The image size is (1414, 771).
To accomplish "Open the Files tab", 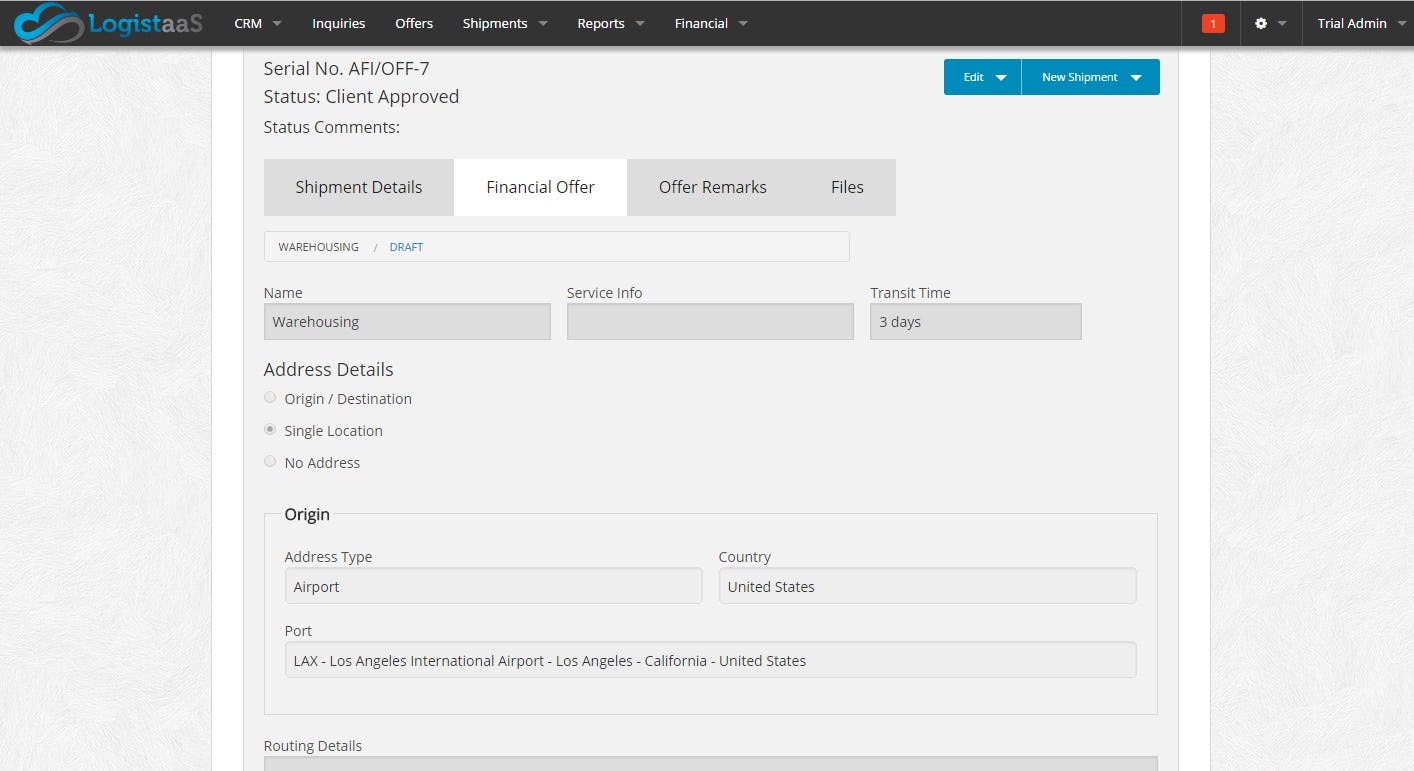I will point(846,187).
